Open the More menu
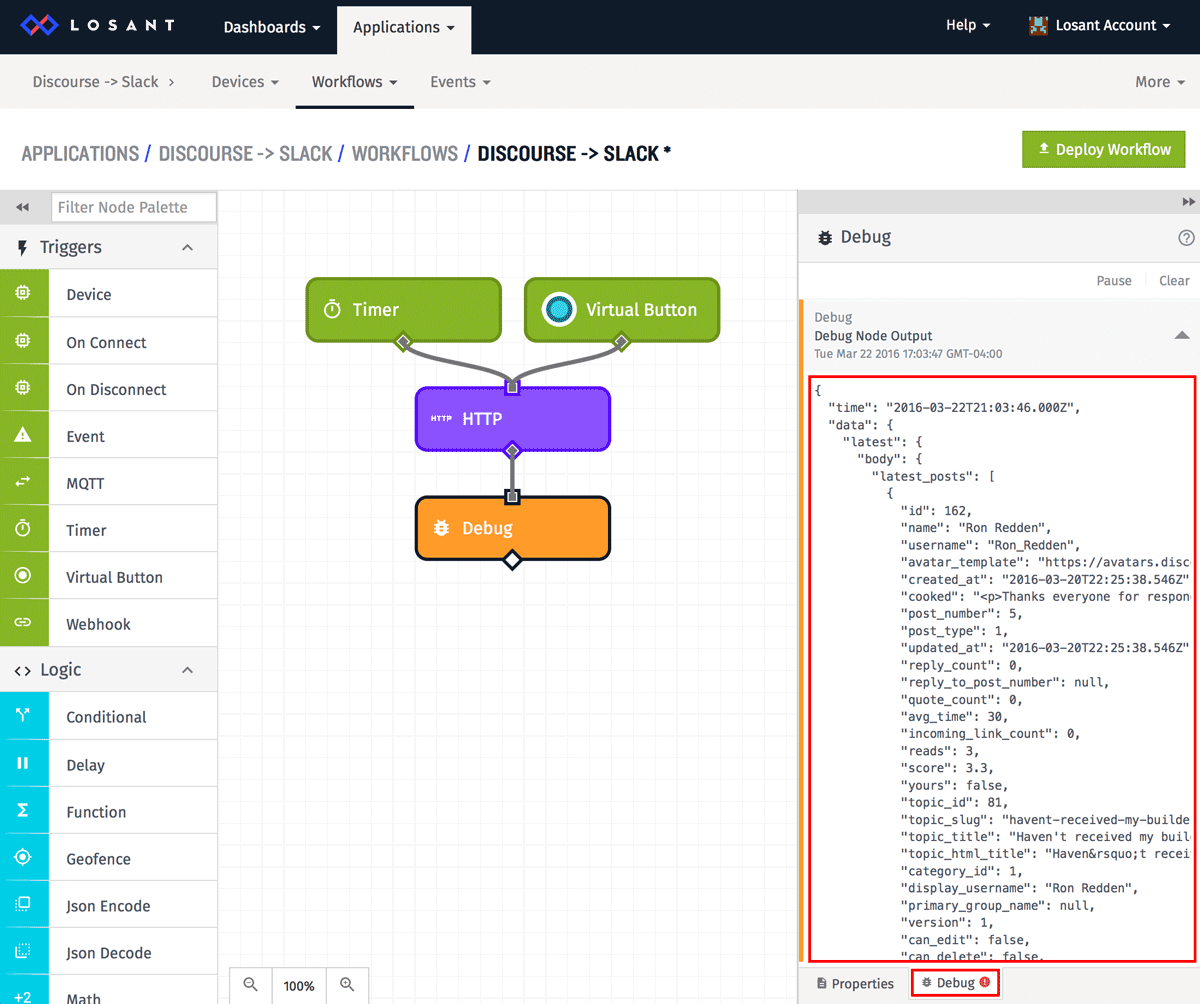Image resolution: width=1200 pixels, height=1004 pixels. point(1159,82)
